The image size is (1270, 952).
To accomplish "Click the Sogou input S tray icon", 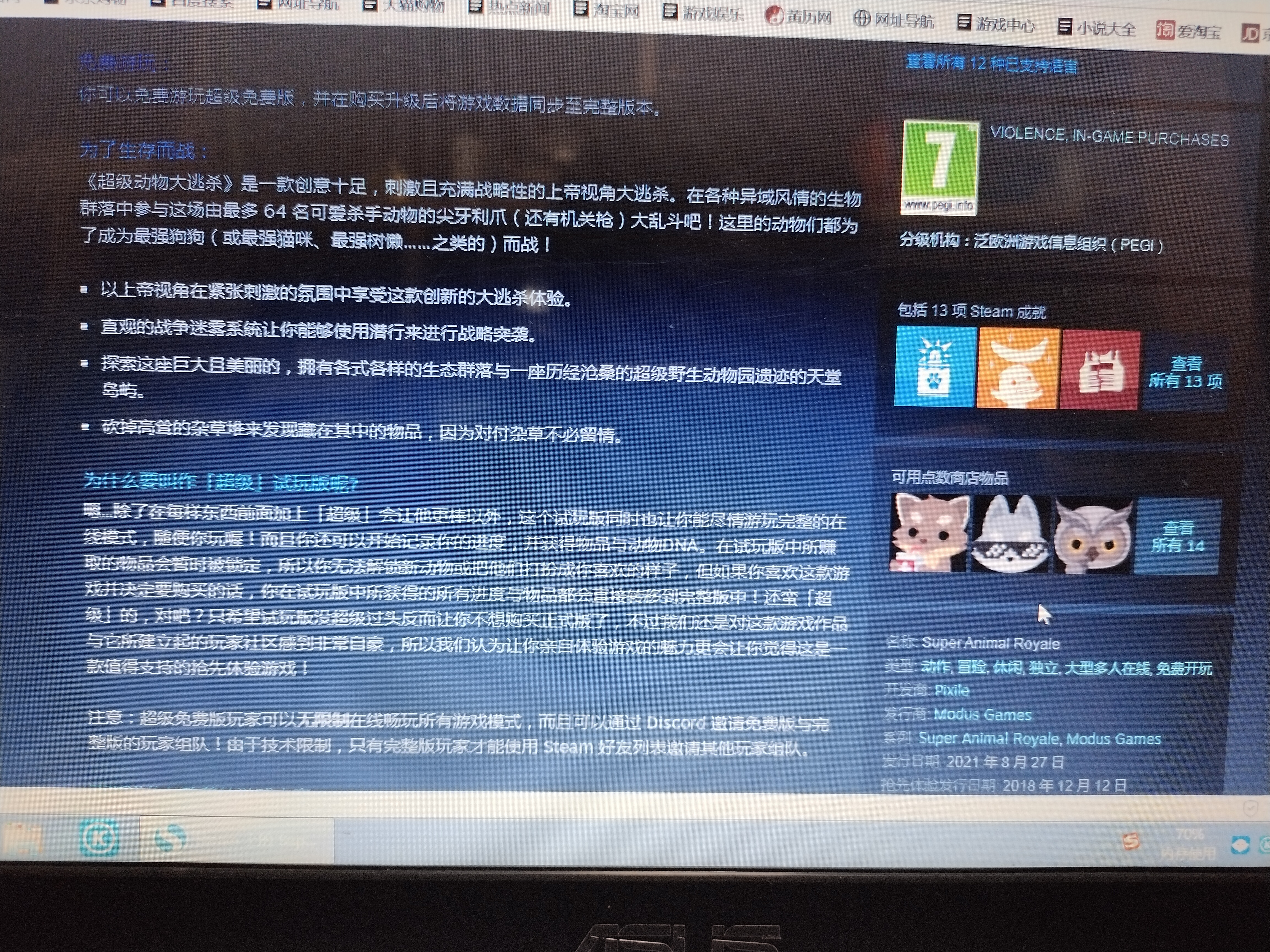I will pos(1131,841).
